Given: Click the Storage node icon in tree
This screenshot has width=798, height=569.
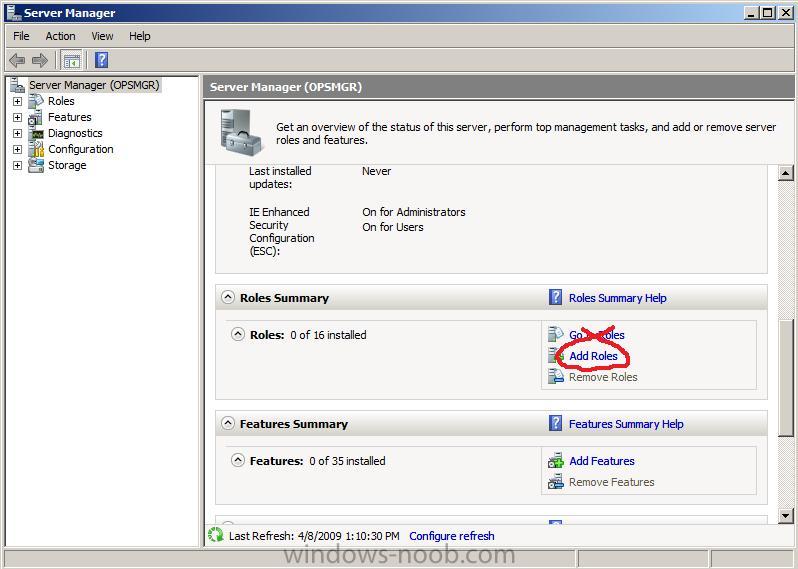Looking at the screenshot, I should (36, 165).
